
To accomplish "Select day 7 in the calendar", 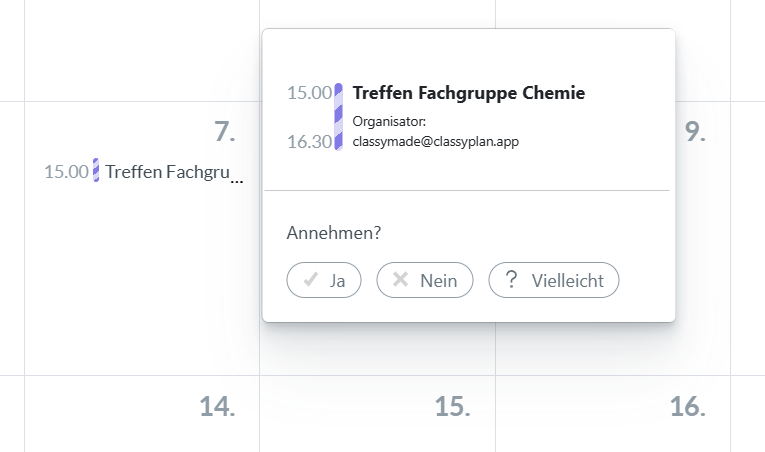I will [x=224, y=132].
